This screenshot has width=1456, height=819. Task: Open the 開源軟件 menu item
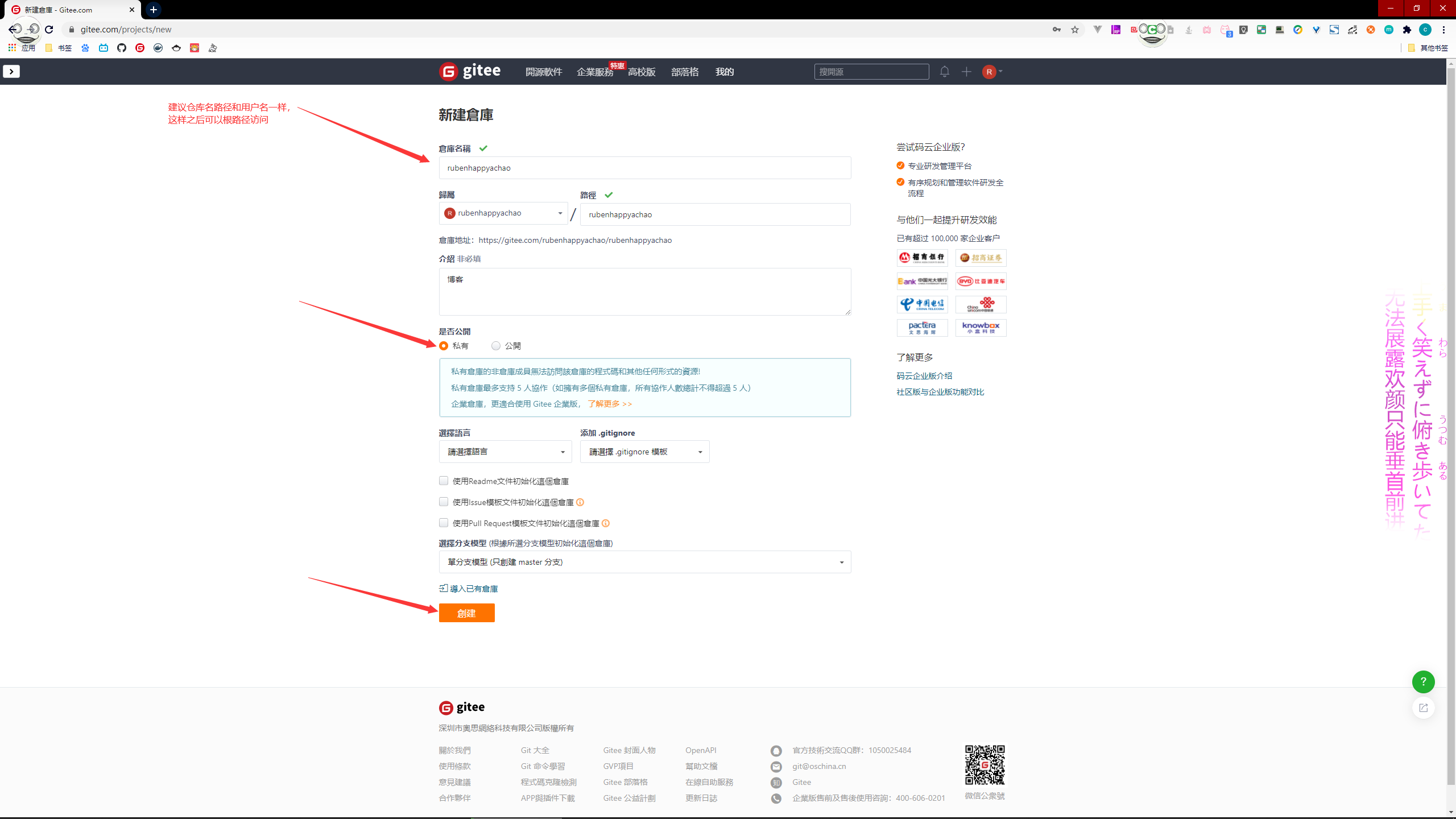pos(544,72)
